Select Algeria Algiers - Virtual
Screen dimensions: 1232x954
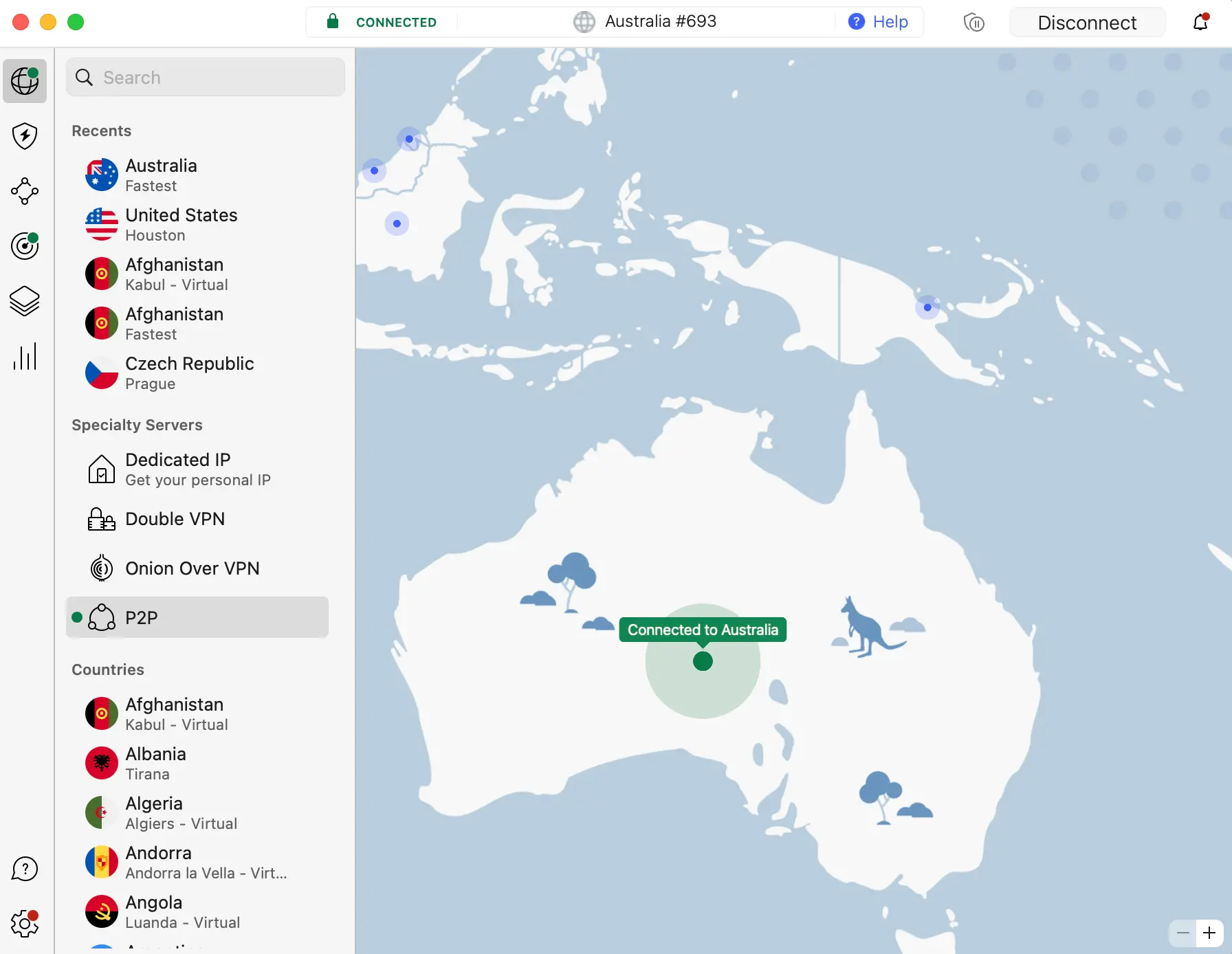(x=197, y=813)
